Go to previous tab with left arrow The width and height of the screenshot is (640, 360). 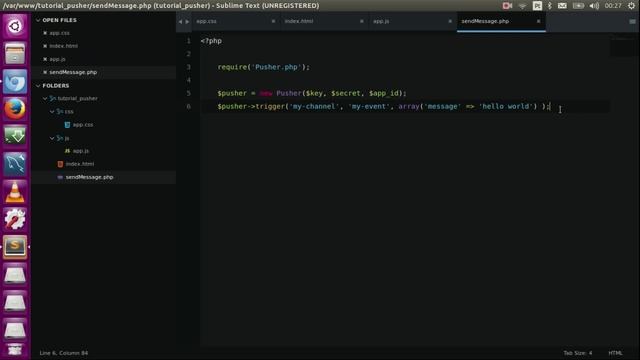180,22
